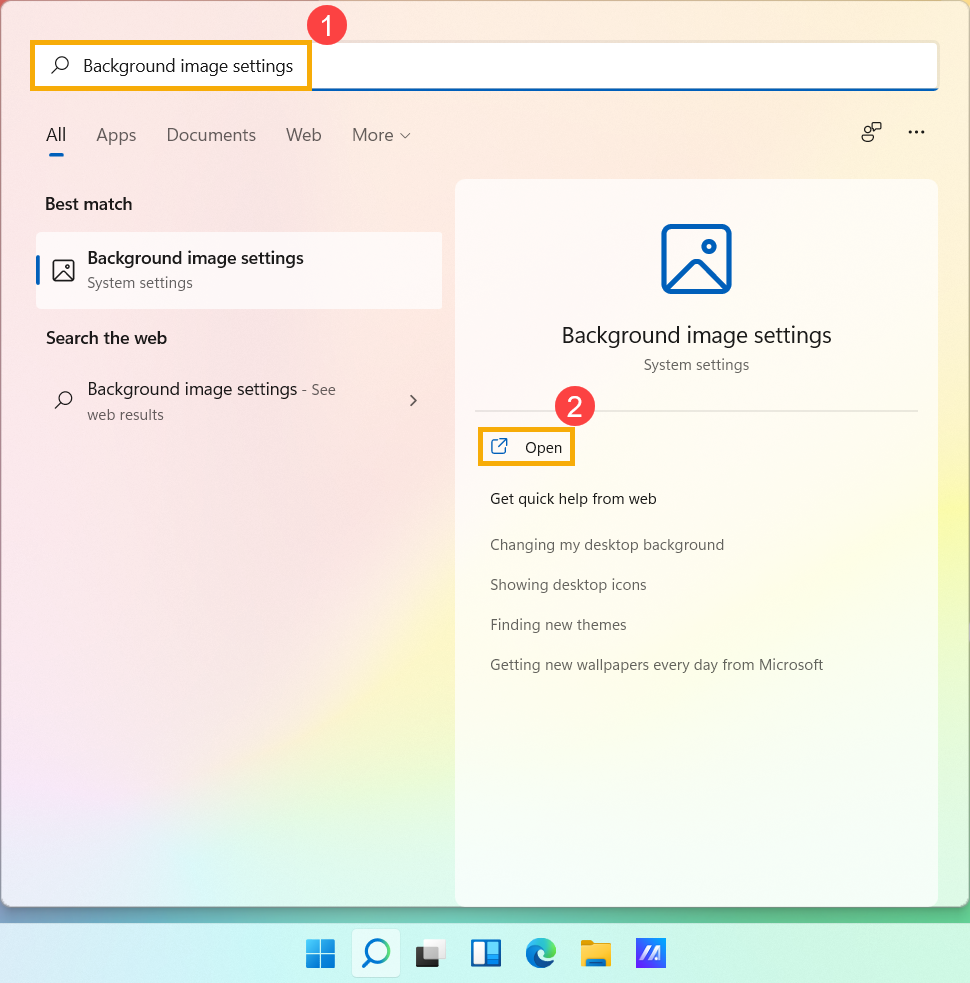Switch to the All tab

pyautogui.click(x=56, y=135)
